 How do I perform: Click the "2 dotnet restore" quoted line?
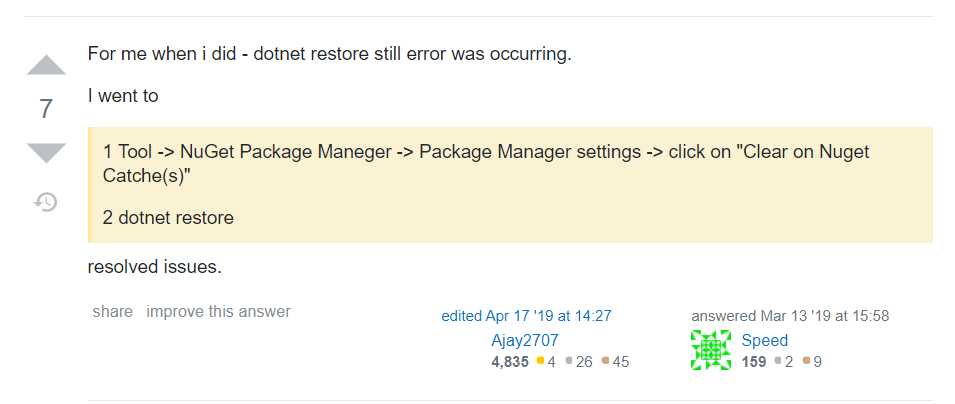coord(168,218)
